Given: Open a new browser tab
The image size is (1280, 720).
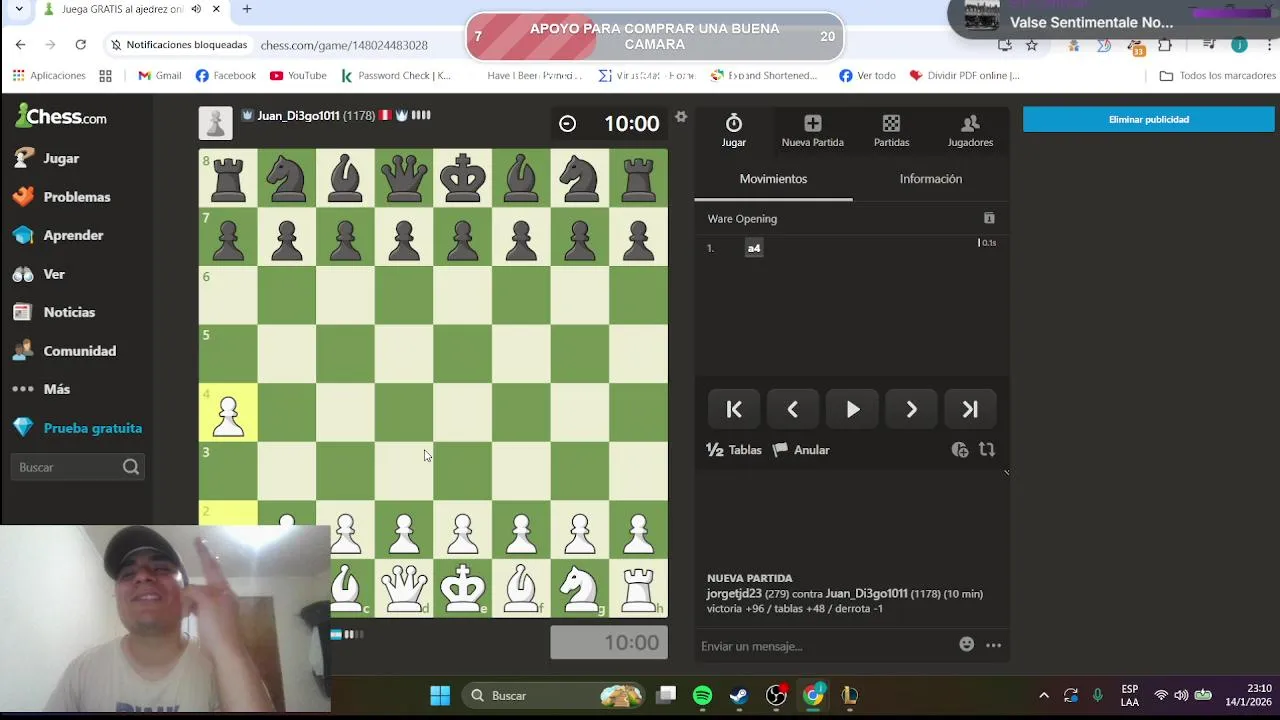Looking at the screenshot, I should tap(247, 9).
